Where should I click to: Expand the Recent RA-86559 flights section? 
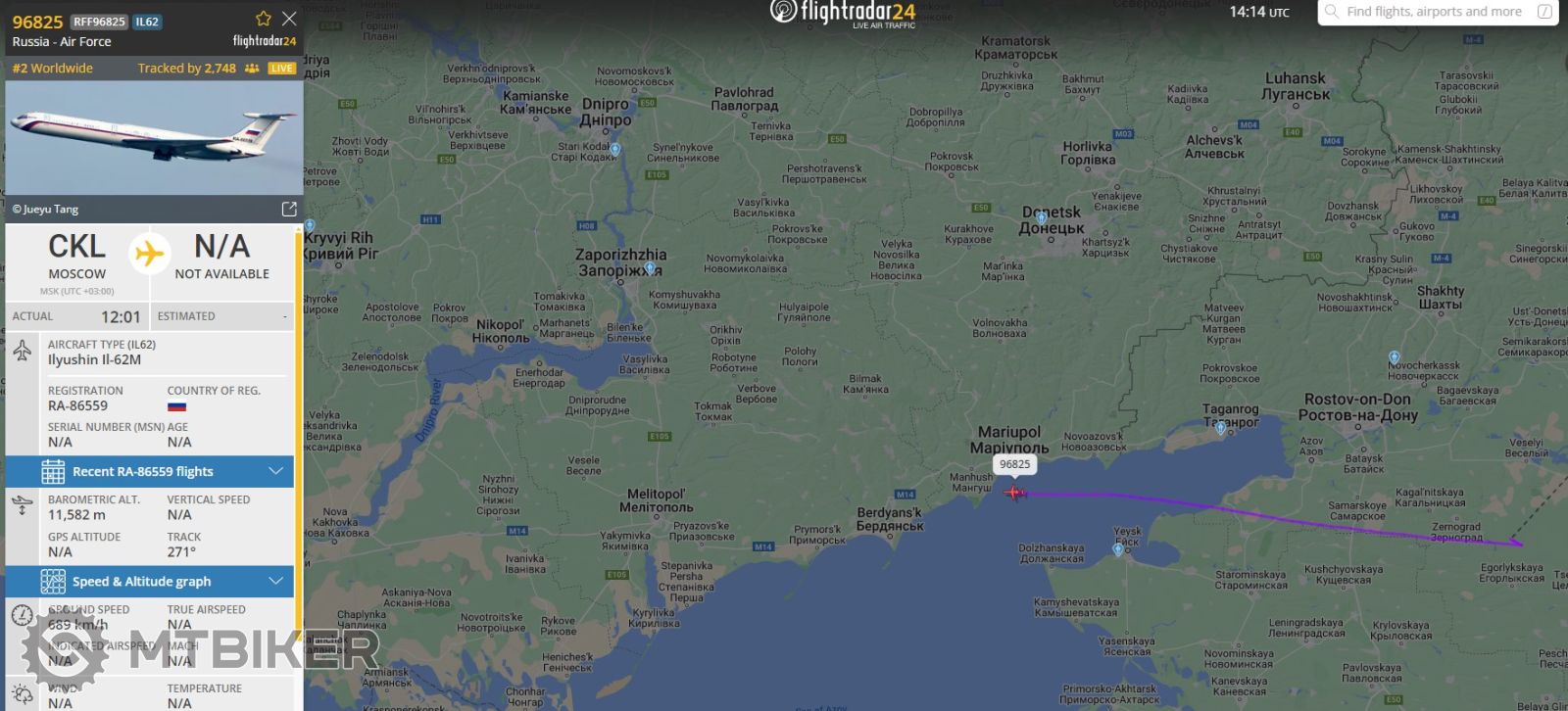tap(275, 471)
